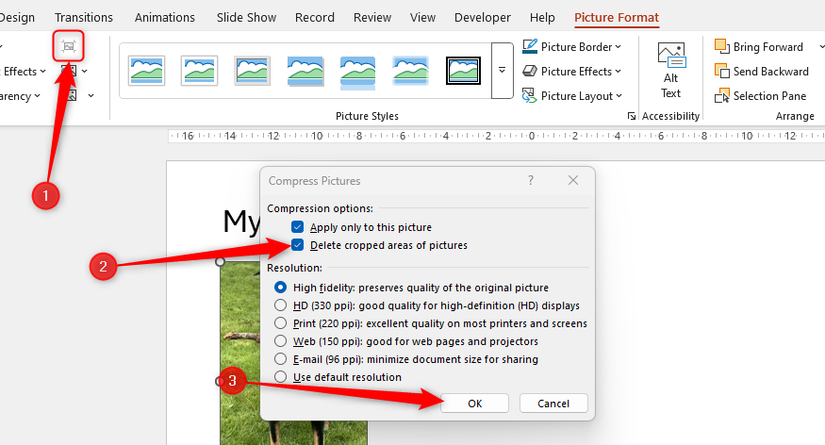Click Send Backward in Arrange group

click(761, 71)
